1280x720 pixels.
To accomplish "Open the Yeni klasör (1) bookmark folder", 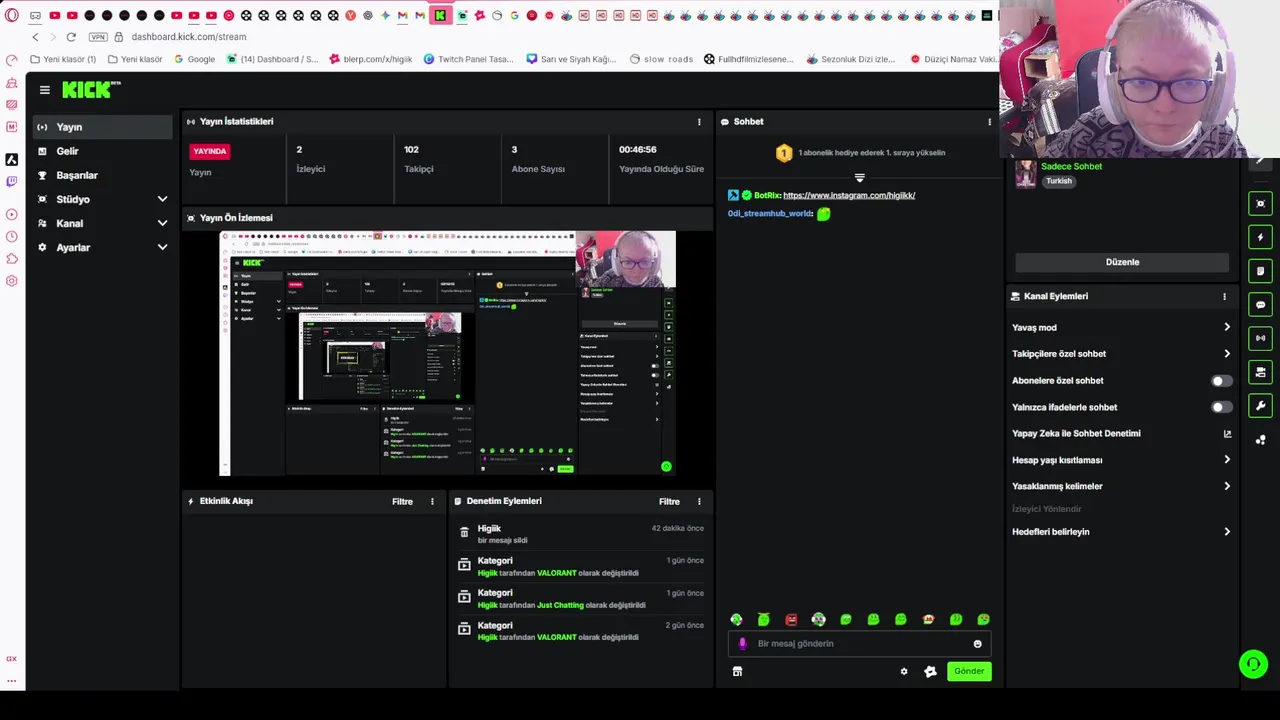I will click(63, 59).
